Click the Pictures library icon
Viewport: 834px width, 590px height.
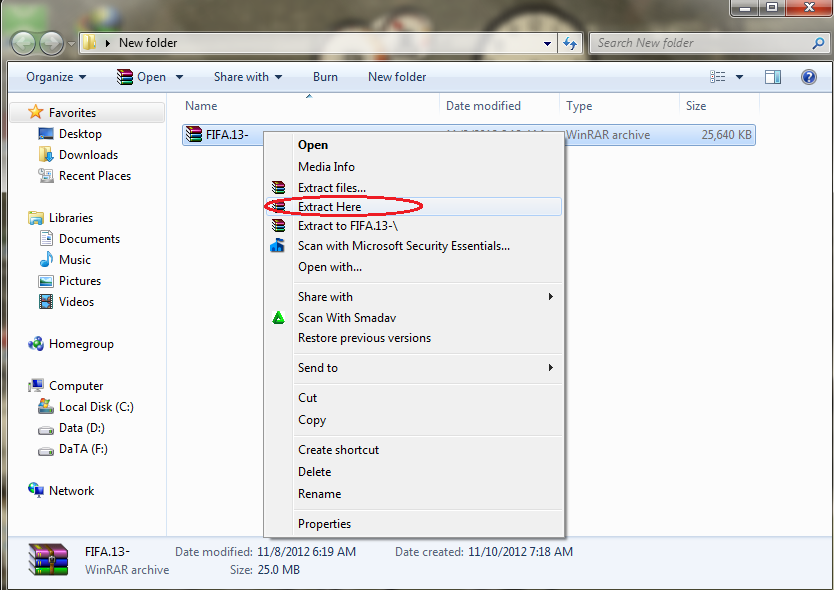46,280
